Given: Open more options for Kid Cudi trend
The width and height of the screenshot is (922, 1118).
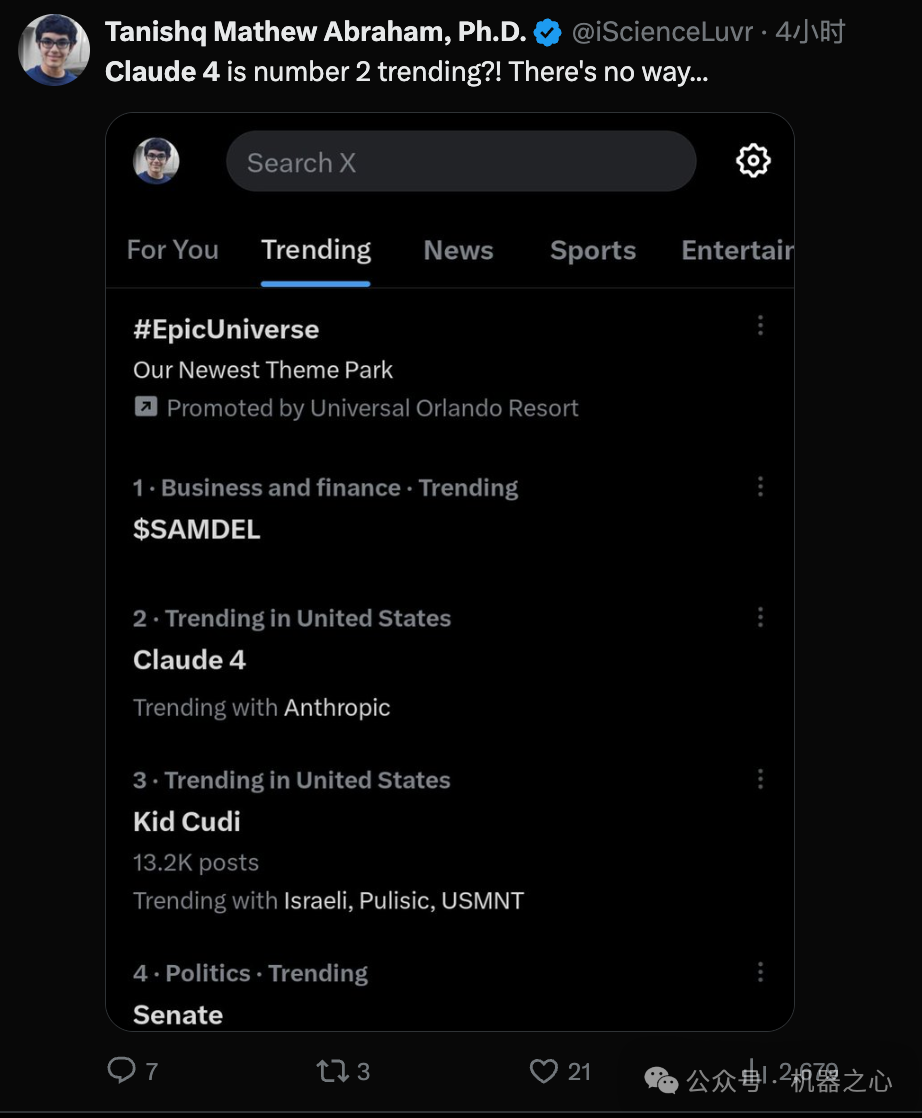Looking at the screenshot, I should tap(760, 779).
